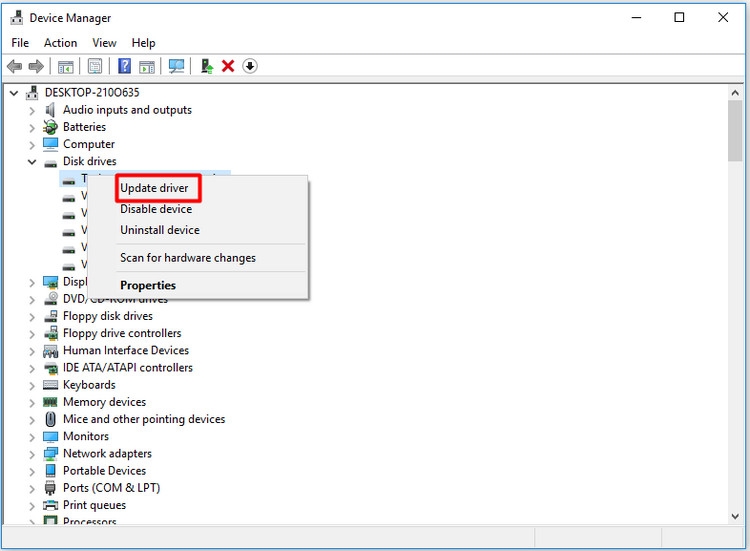Viewport: 750px width, 551px height.
Task: Expand Network adapters chevron
Action: 32,454
